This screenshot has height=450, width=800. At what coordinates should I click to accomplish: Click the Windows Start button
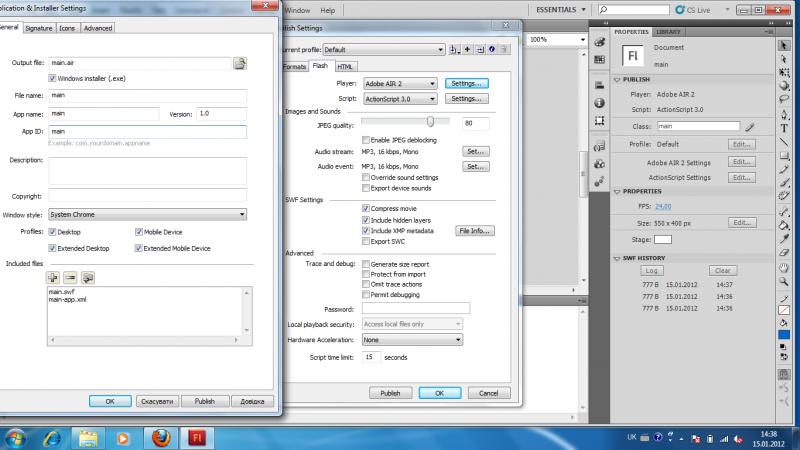[x=15, y=438]
